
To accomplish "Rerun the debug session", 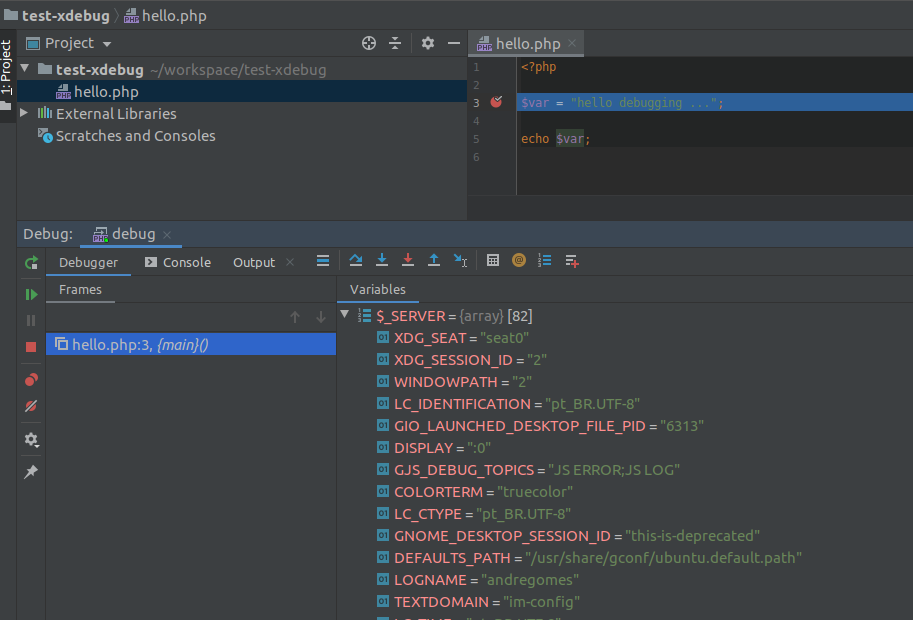I will point(29,261).
